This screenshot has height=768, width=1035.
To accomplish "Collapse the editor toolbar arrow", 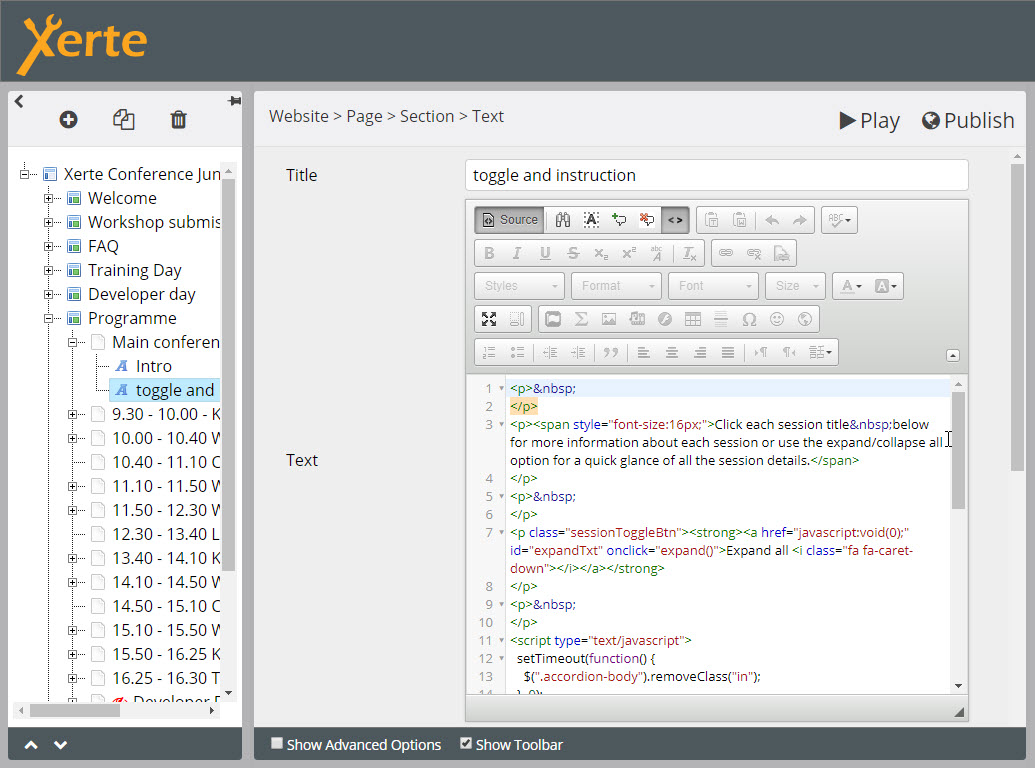I will coord(952,355).
